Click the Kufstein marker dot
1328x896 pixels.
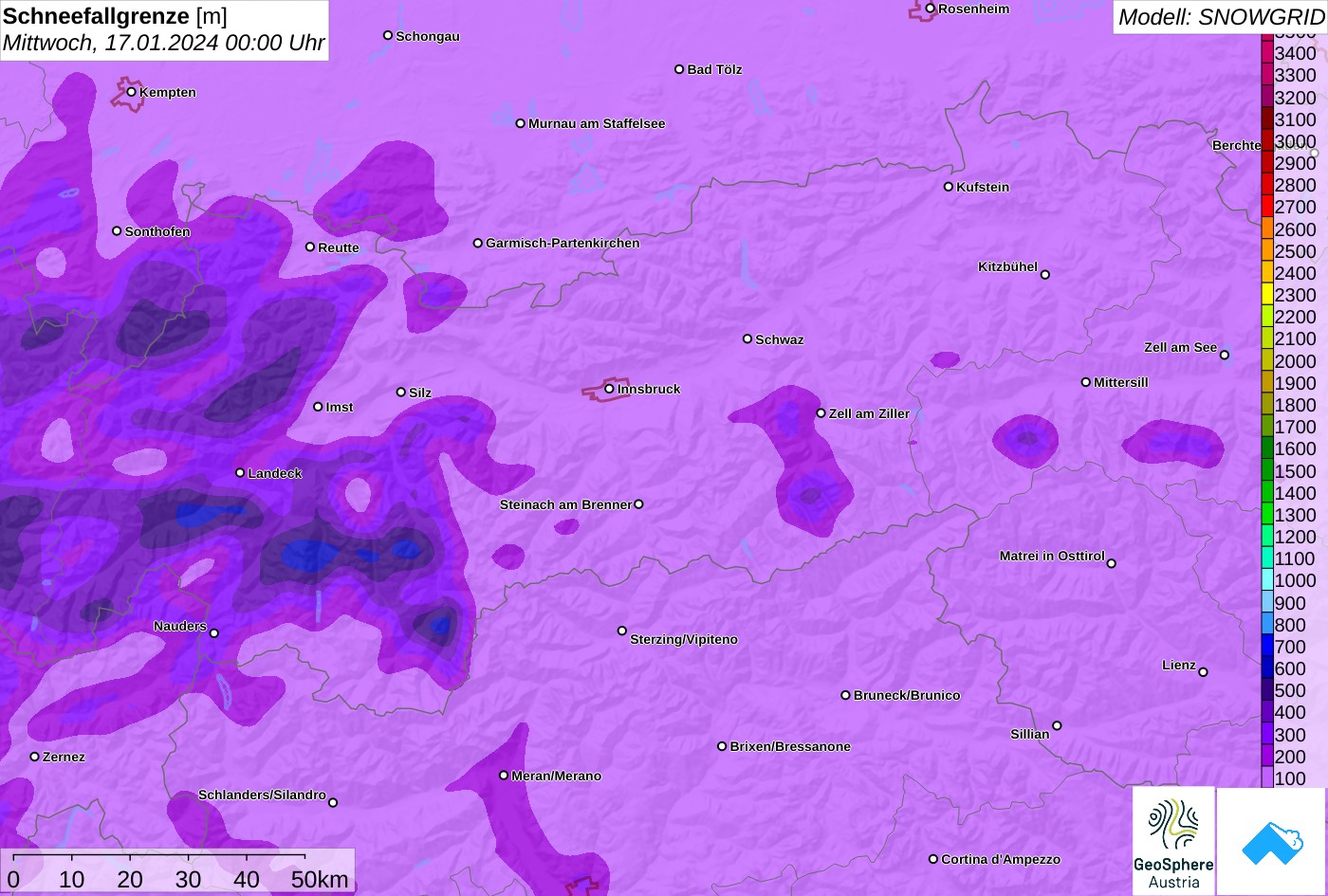pos(949,187)
